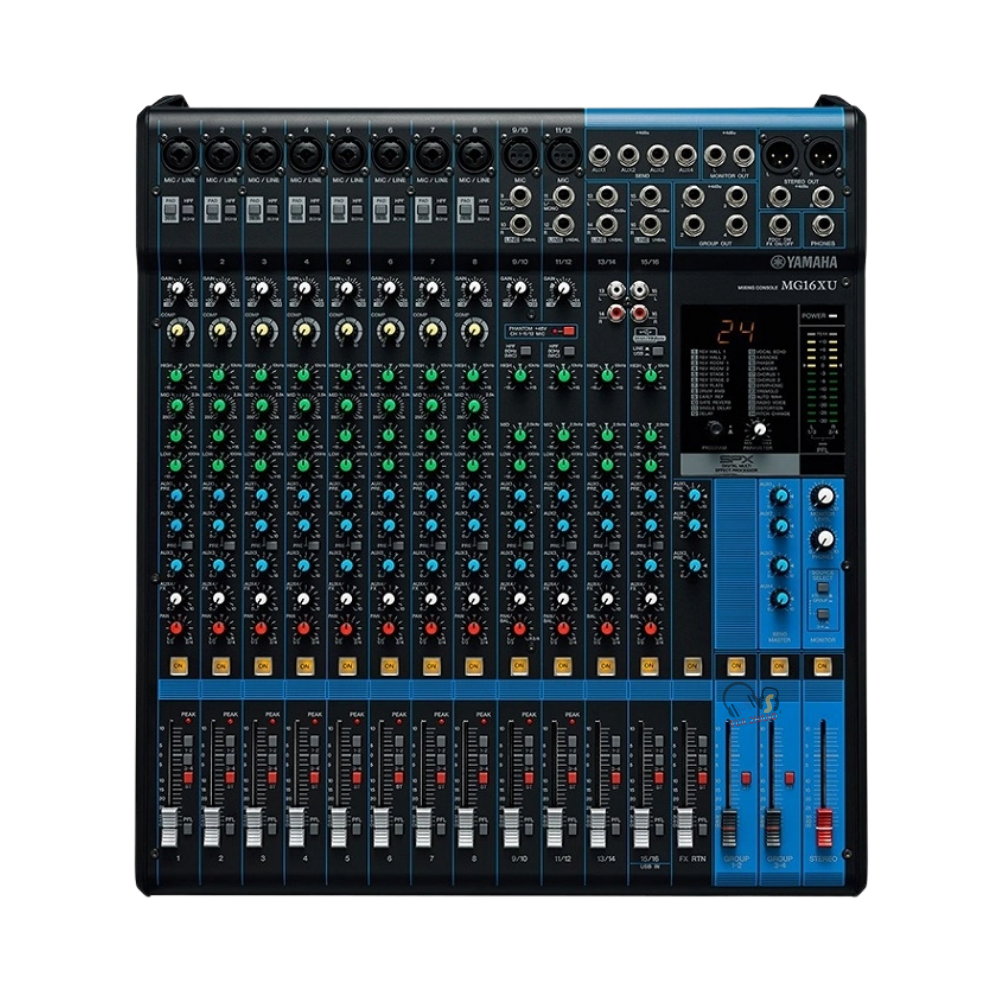Toggle the ON button above the GROUP 1-2 fader
Viewport: 1000px width, 1000px height.
coord(735,666)
